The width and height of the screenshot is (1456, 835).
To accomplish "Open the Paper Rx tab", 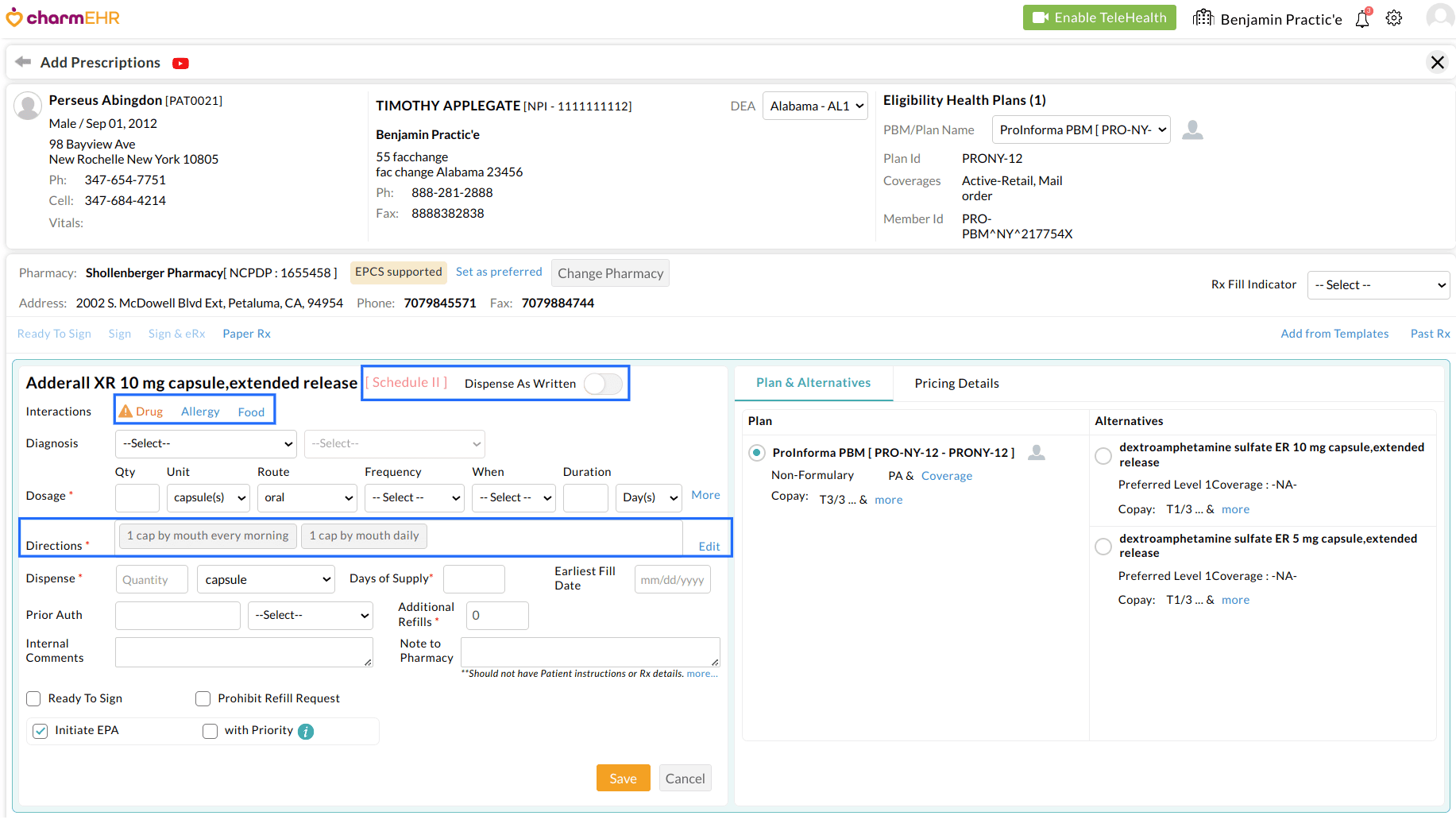I will point(246,334).
